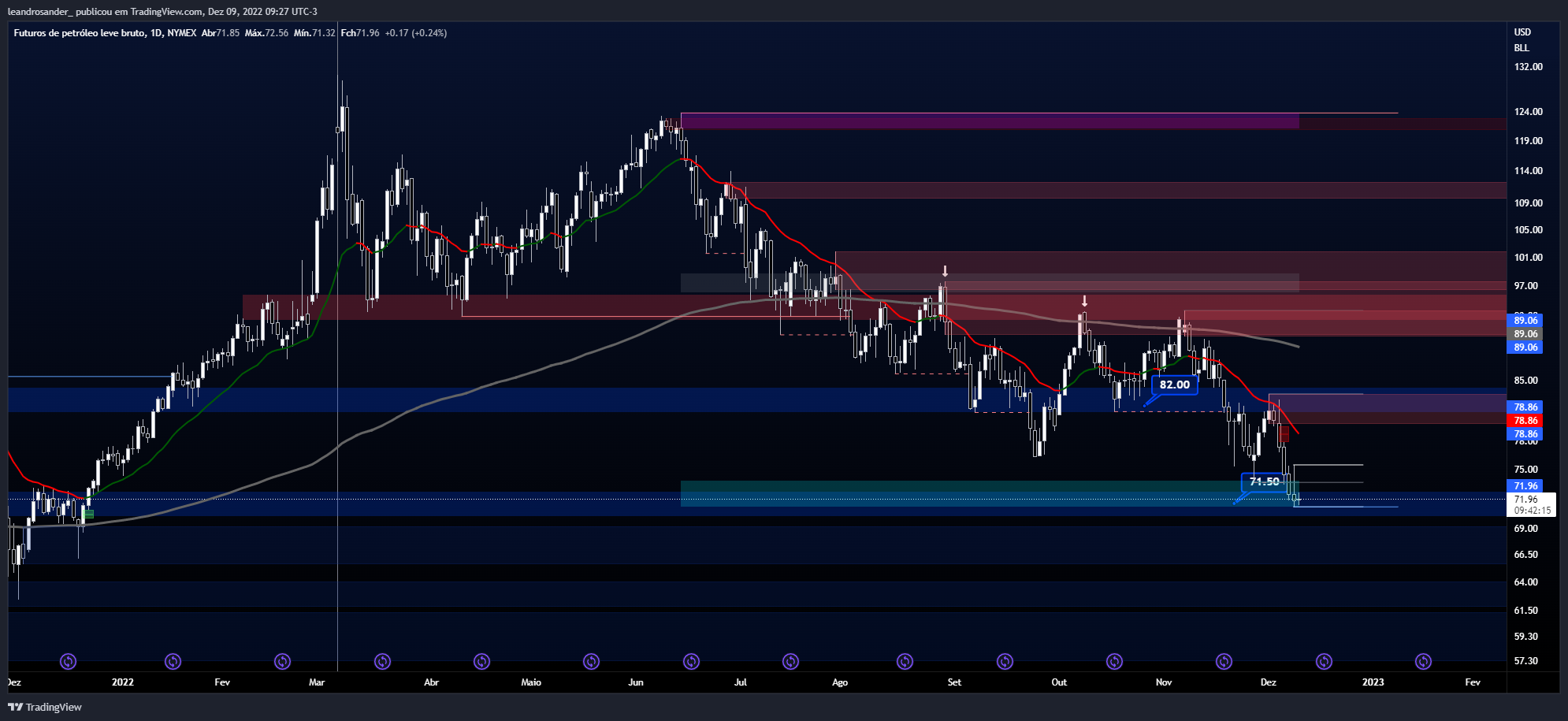Viewport: 1568px width, 721px height.
Task: Select the 82.00 price callout label
Action: coord(1174,385)
